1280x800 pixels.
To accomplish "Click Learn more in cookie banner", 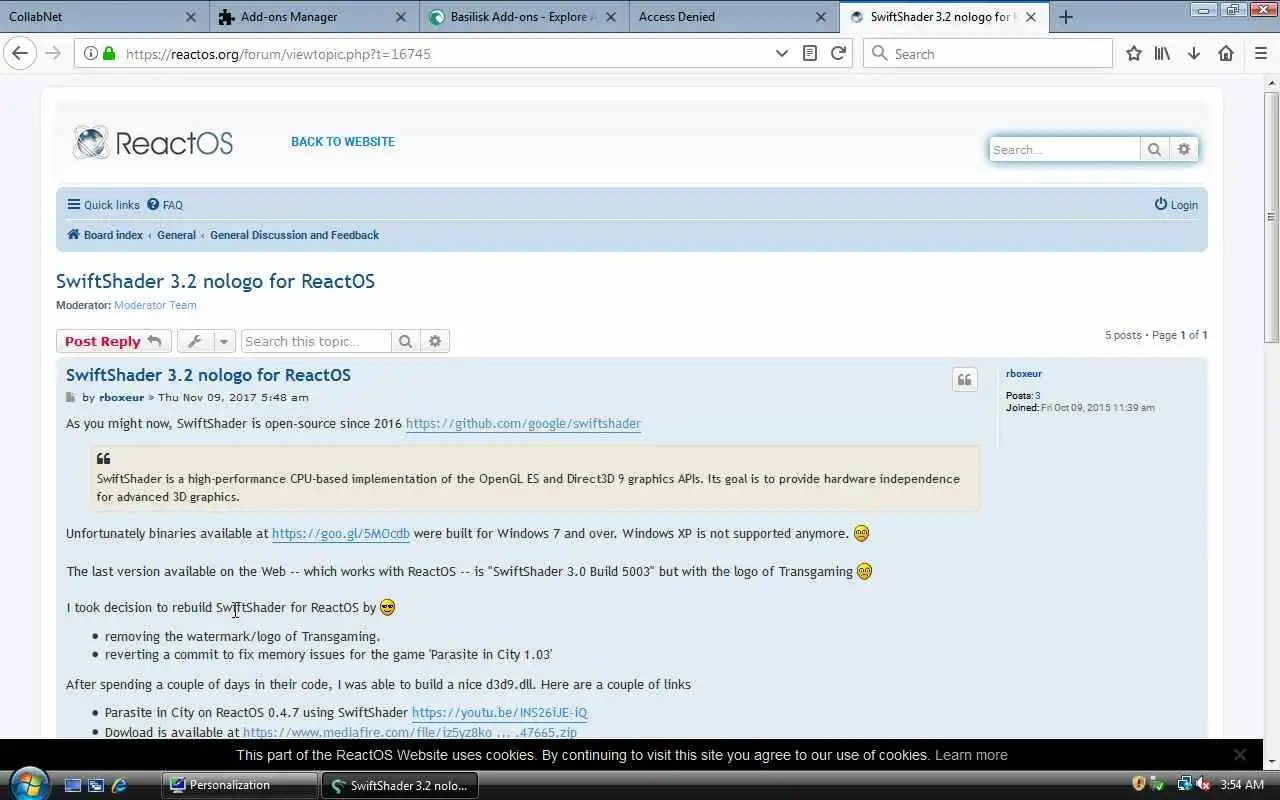I will (971, 755).
